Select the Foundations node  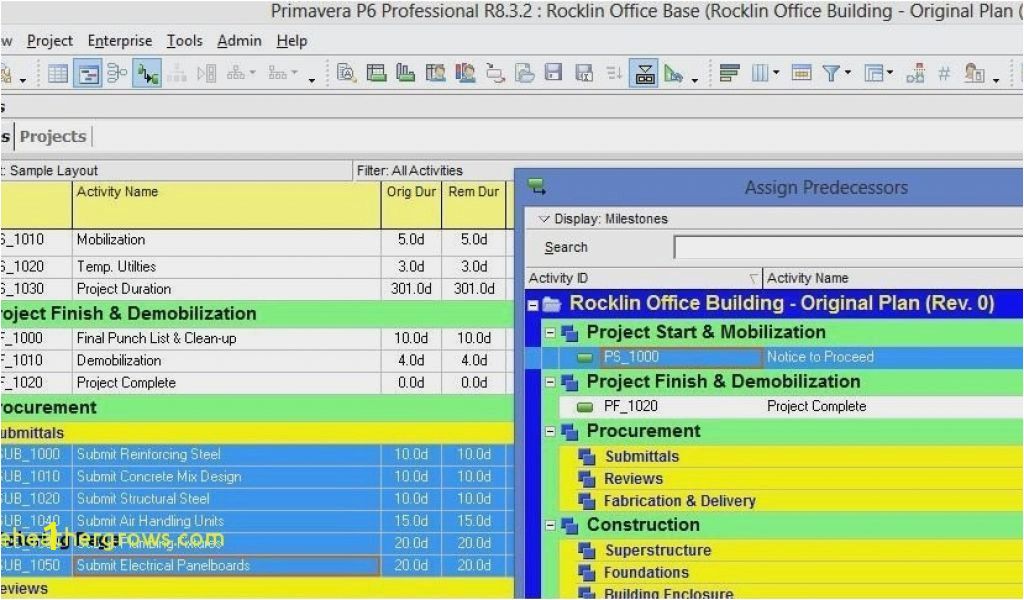click(646, 573)
